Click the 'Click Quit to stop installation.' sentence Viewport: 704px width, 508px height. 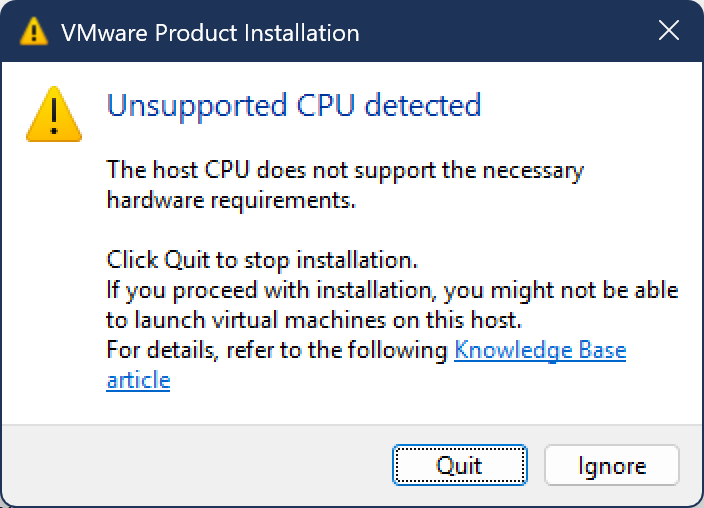click(x=261, y=260)
